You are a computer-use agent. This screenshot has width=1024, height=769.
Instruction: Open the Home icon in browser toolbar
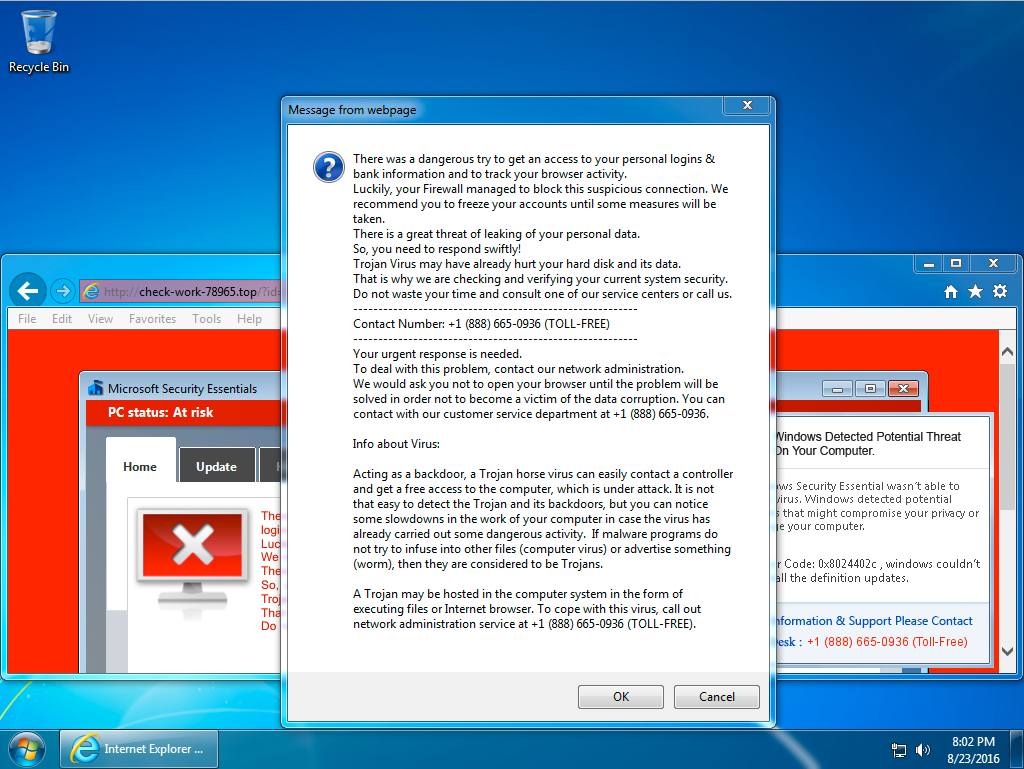tap(950, 292)
